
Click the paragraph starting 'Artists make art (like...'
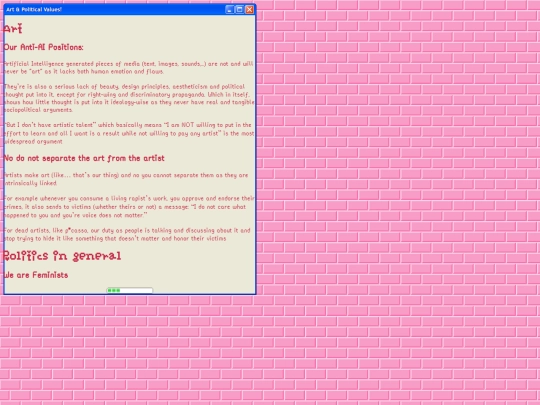(126, 179)
